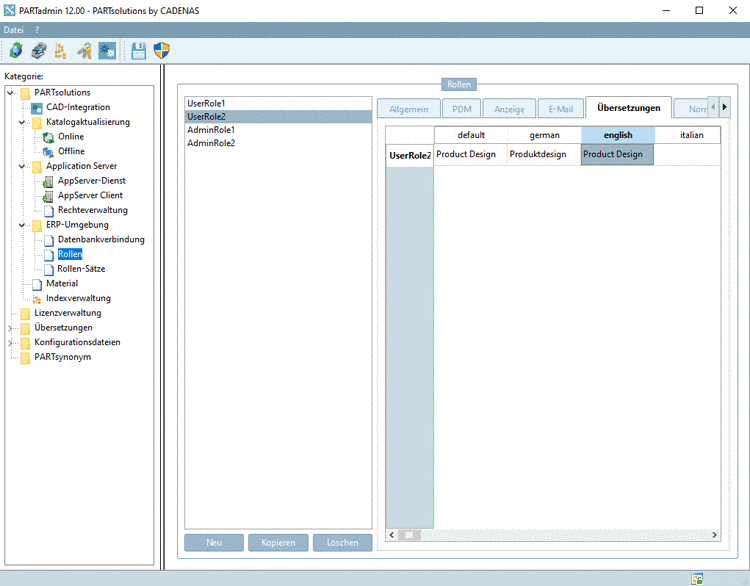Click the empty italian translation cell

687,155
